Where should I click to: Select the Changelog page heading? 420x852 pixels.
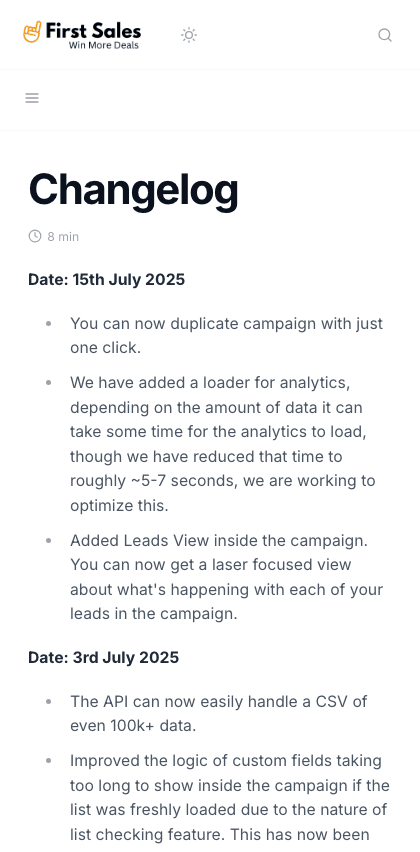[134, 190]
